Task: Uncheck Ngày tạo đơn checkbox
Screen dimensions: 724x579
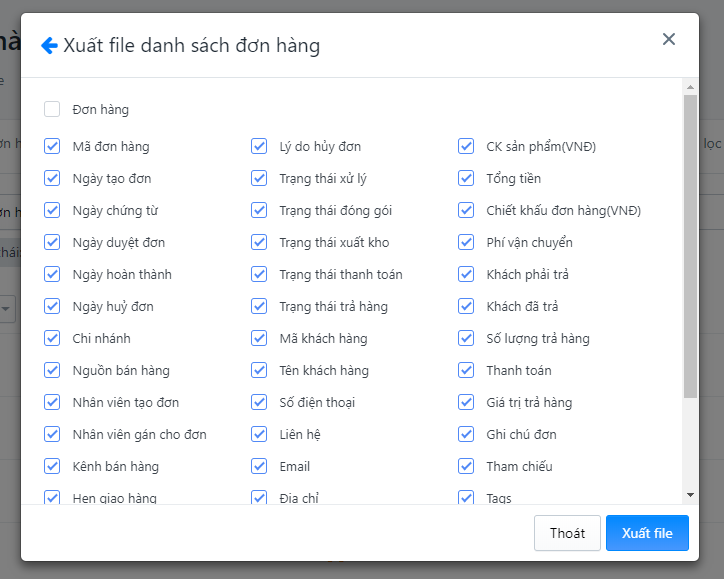Action: point(52,178)
